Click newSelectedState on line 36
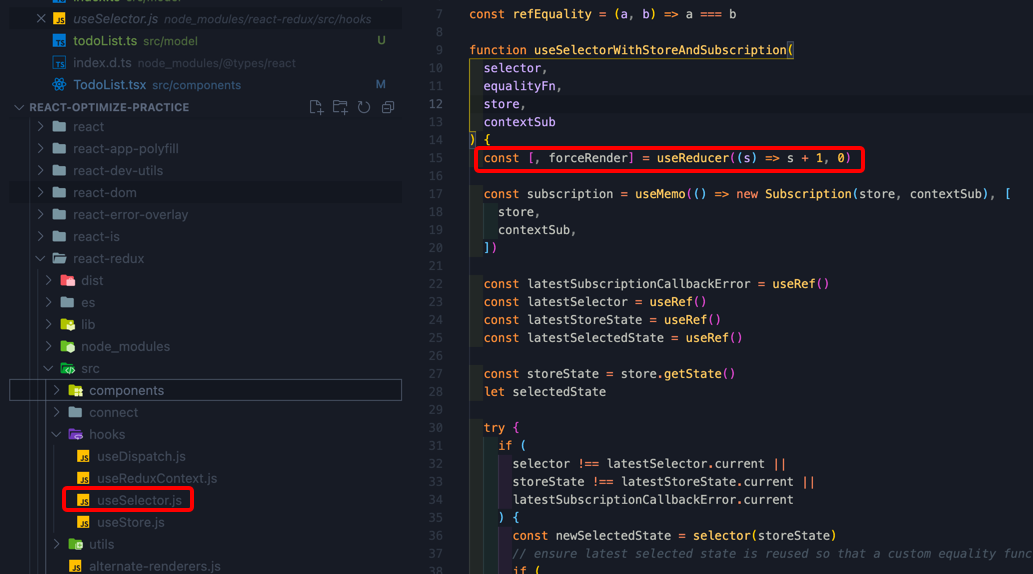Screen dimensions: 1033x574 (613, 536)
